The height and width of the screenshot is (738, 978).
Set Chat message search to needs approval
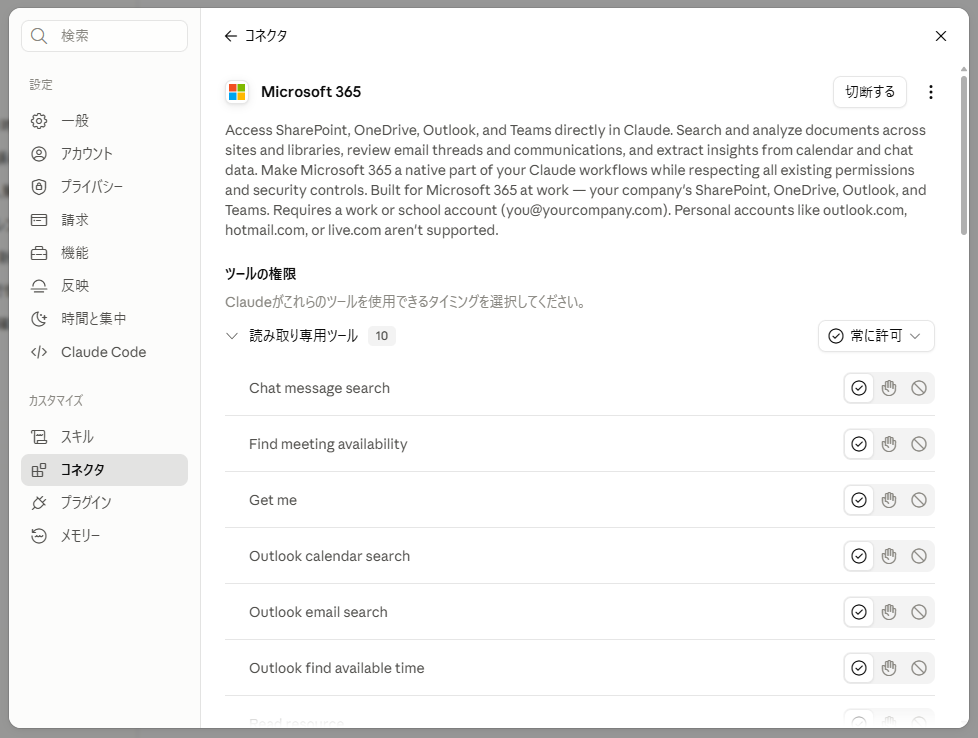pos(889,388)
